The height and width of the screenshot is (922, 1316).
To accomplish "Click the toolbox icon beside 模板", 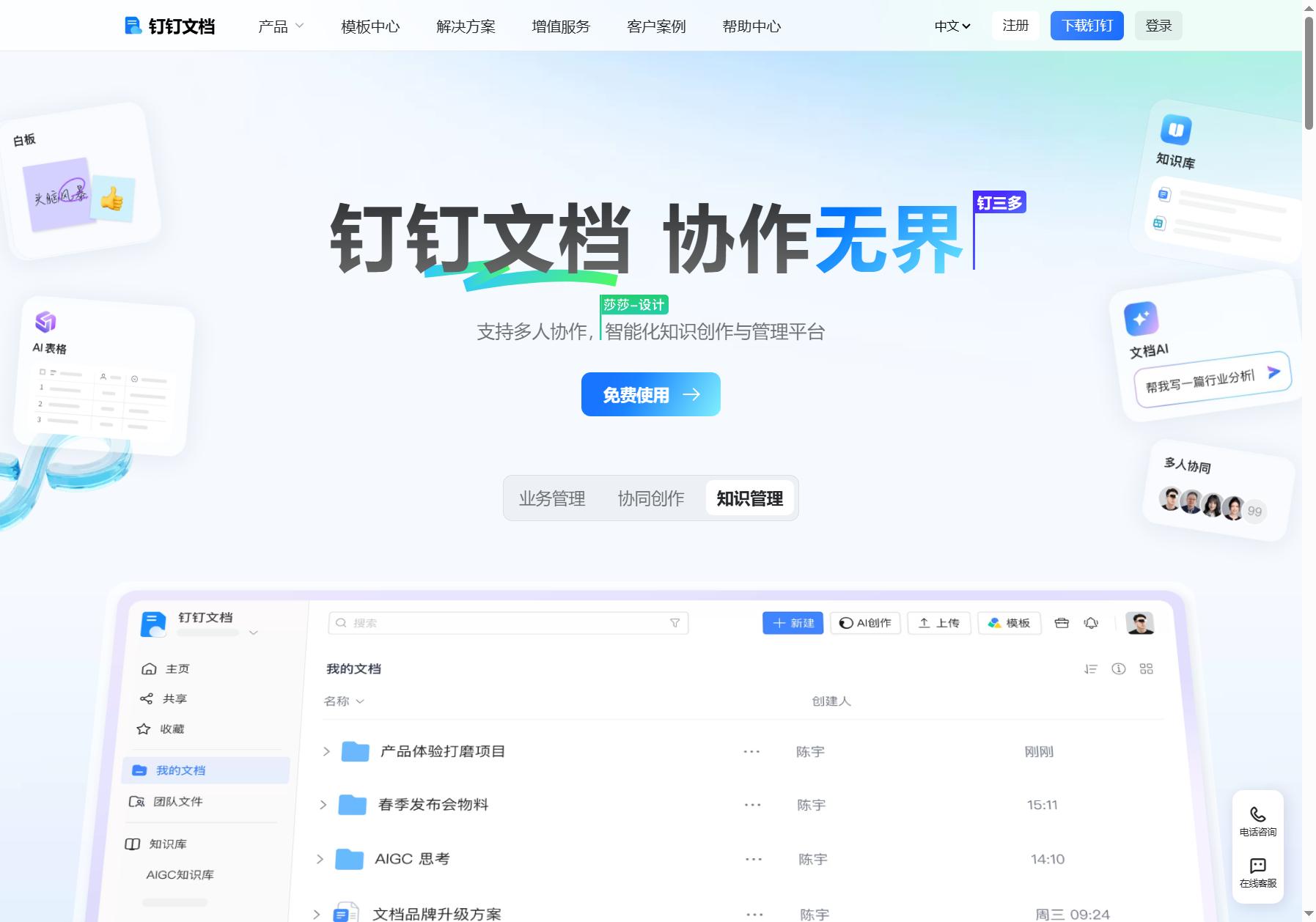I will (x=1062, y=623).
